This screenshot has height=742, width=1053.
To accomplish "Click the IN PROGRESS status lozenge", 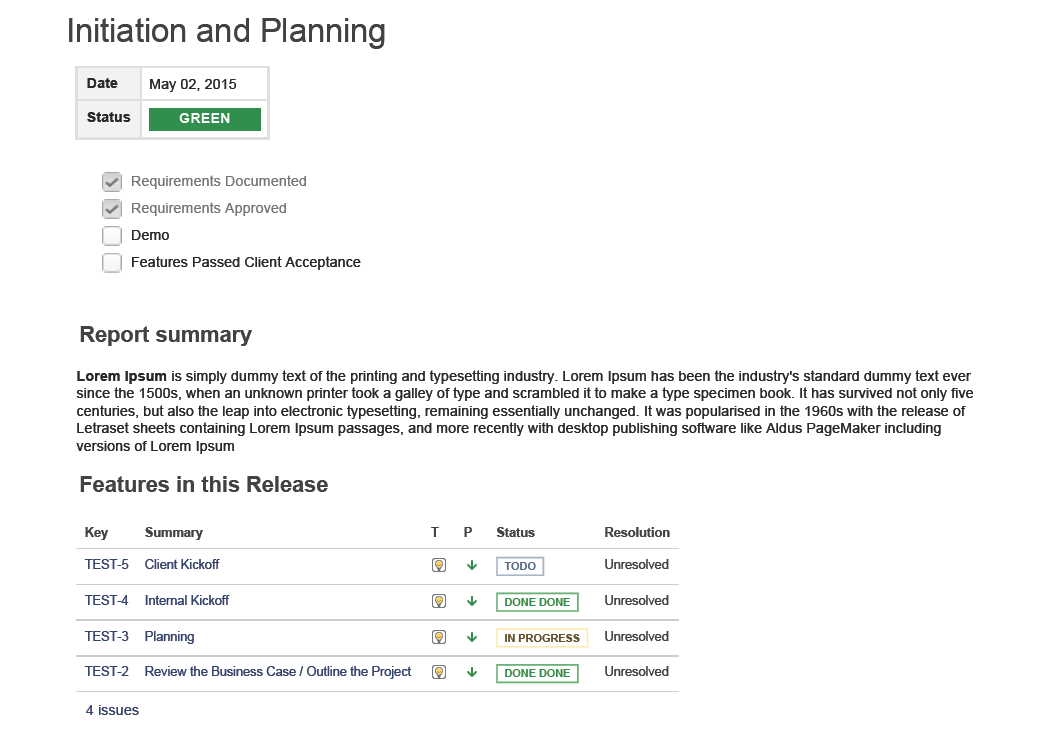I will pos(542,638).
